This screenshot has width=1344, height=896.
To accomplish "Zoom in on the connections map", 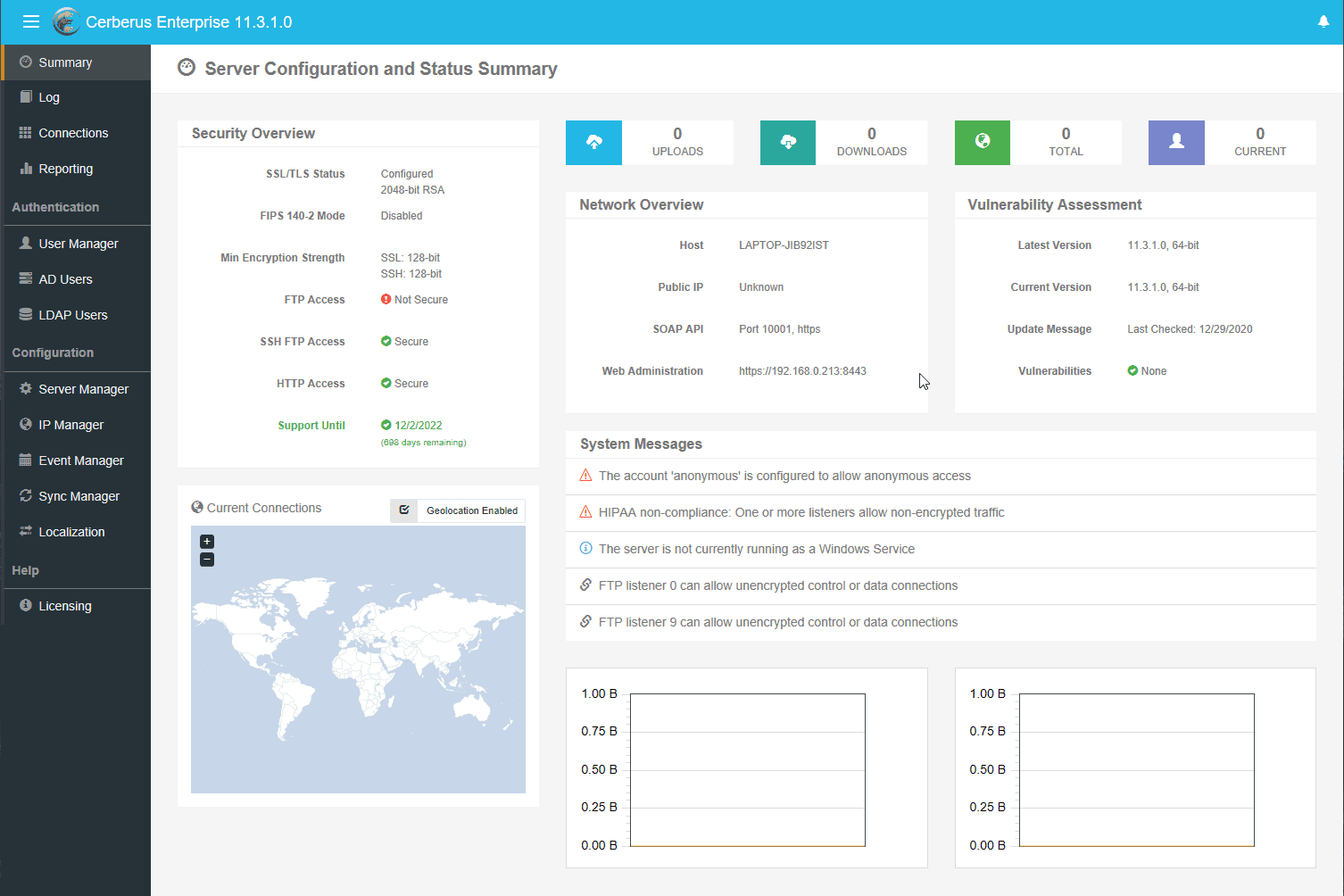I will [207, 542].
